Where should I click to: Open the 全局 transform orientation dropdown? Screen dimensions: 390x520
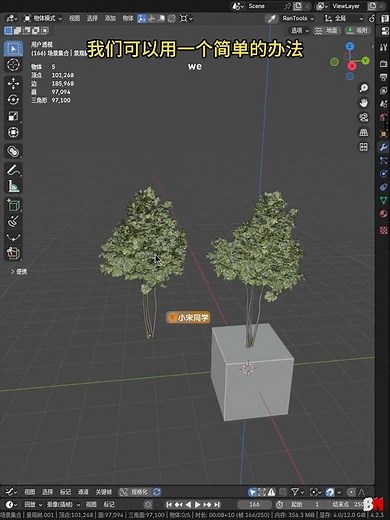click(x=344, y=18)
